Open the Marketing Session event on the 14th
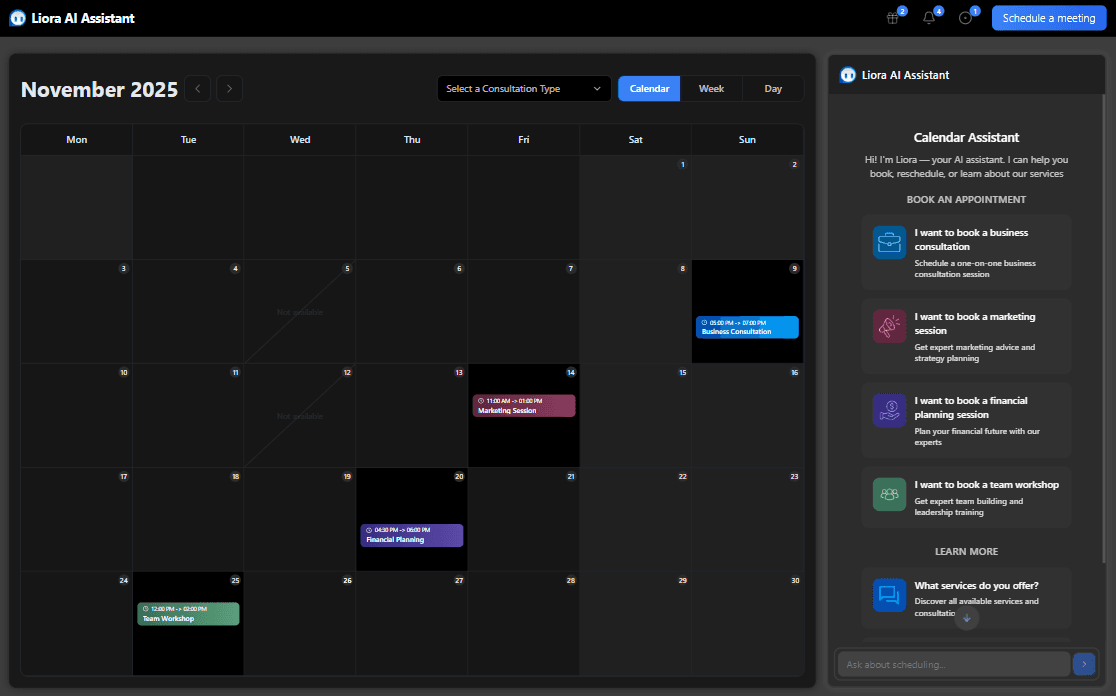Viewport: 1116px width, 696px height. pyautogui.click(x=524, y=405)
